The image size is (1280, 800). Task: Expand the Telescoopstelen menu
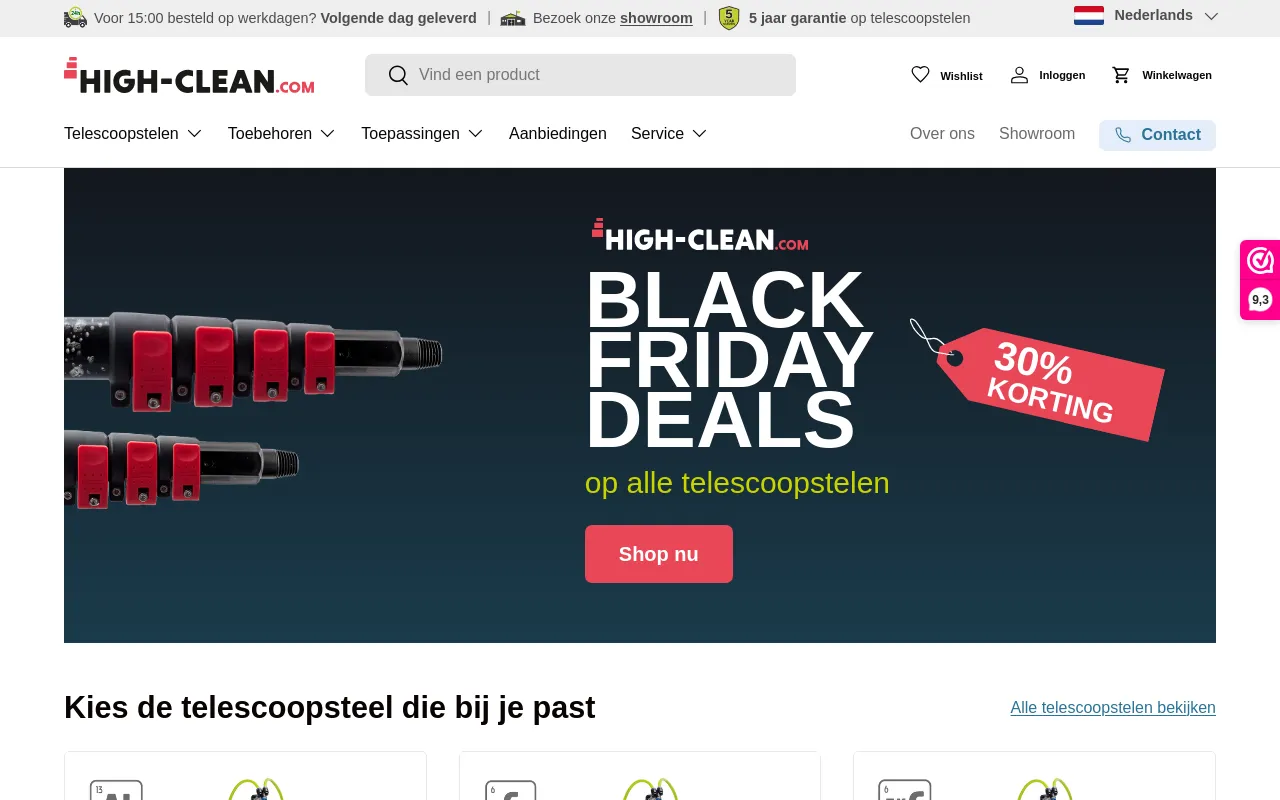tap(133, 133)
